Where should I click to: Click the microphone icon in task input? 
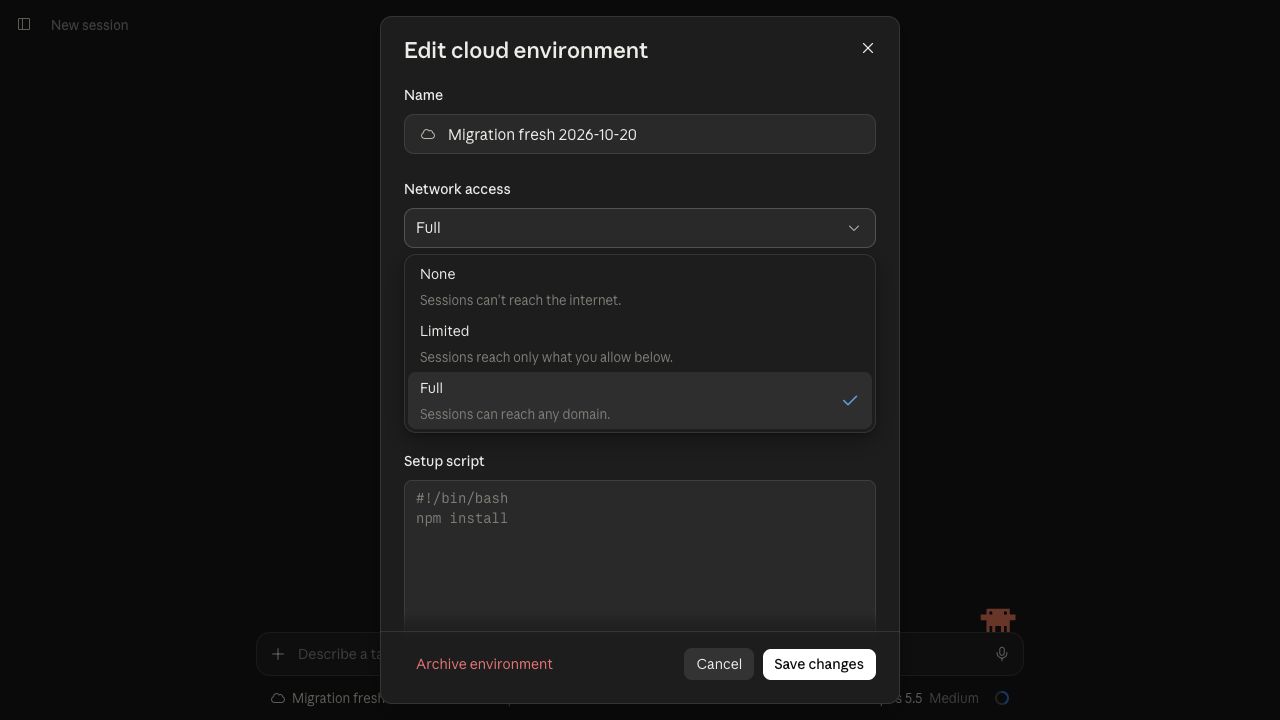pyautogui.click(x=1001, y=654)
